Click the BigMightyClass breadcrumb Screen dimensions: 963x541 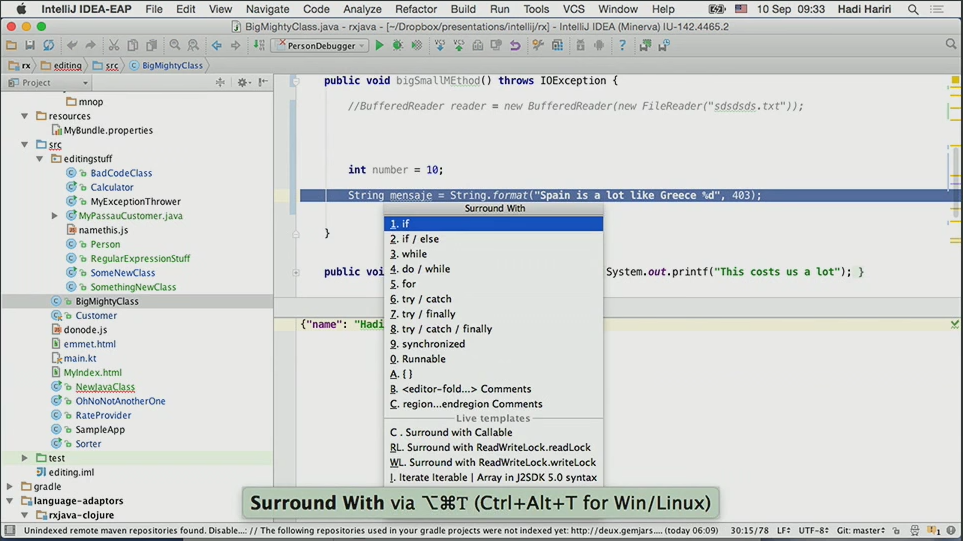(x=166, y=65)
